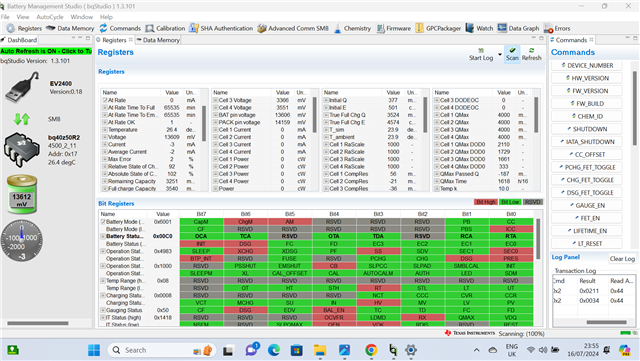
Task: Open the Errors toolbar item
Action: [557, 28]
